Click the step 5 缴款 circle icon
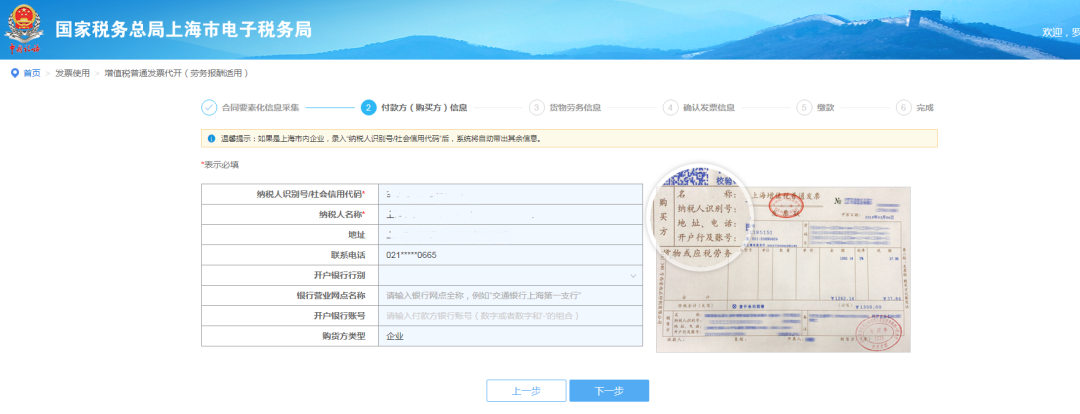 pos(804,107)
